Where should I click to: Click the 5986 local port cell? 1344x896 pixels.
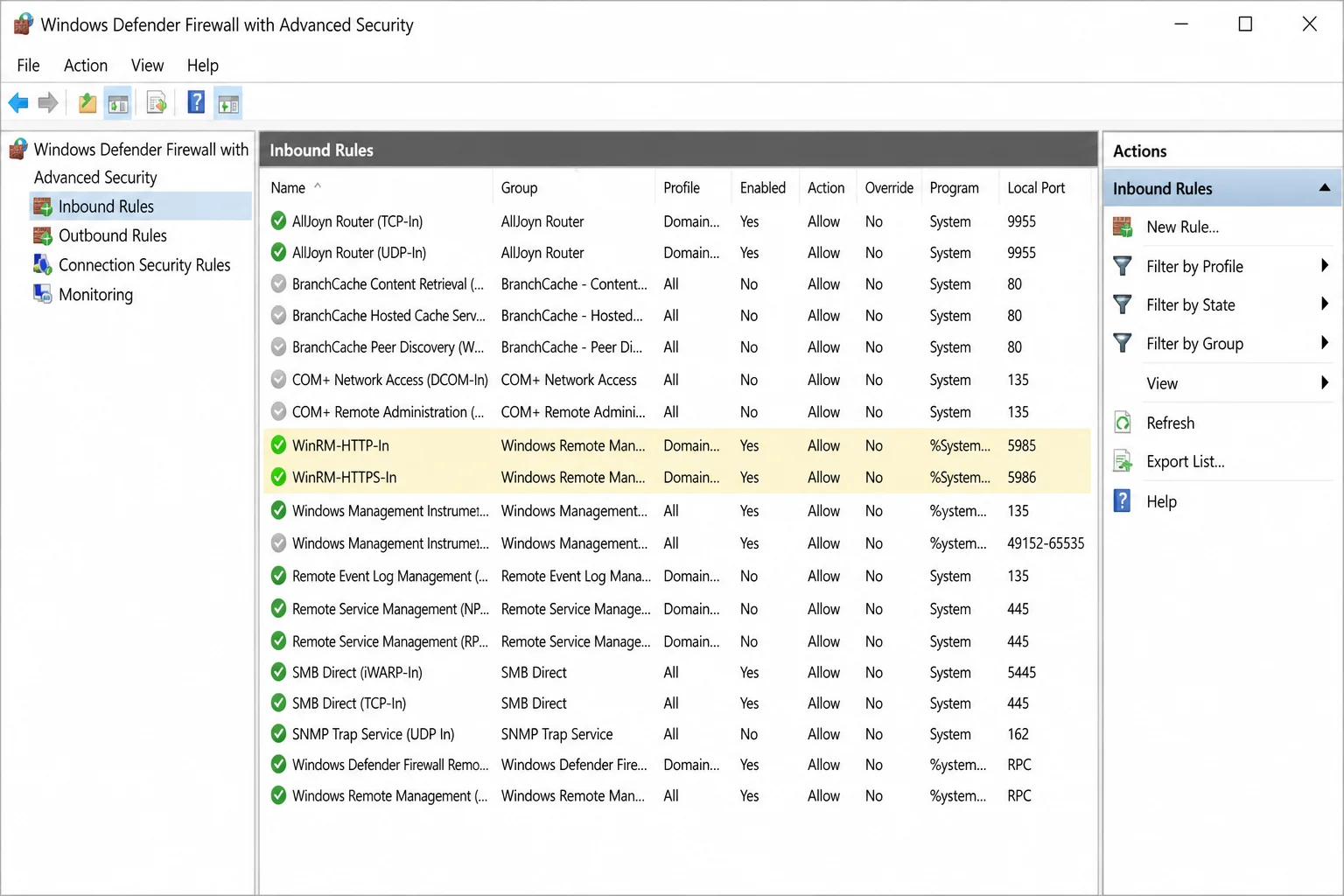[1021, 477]
